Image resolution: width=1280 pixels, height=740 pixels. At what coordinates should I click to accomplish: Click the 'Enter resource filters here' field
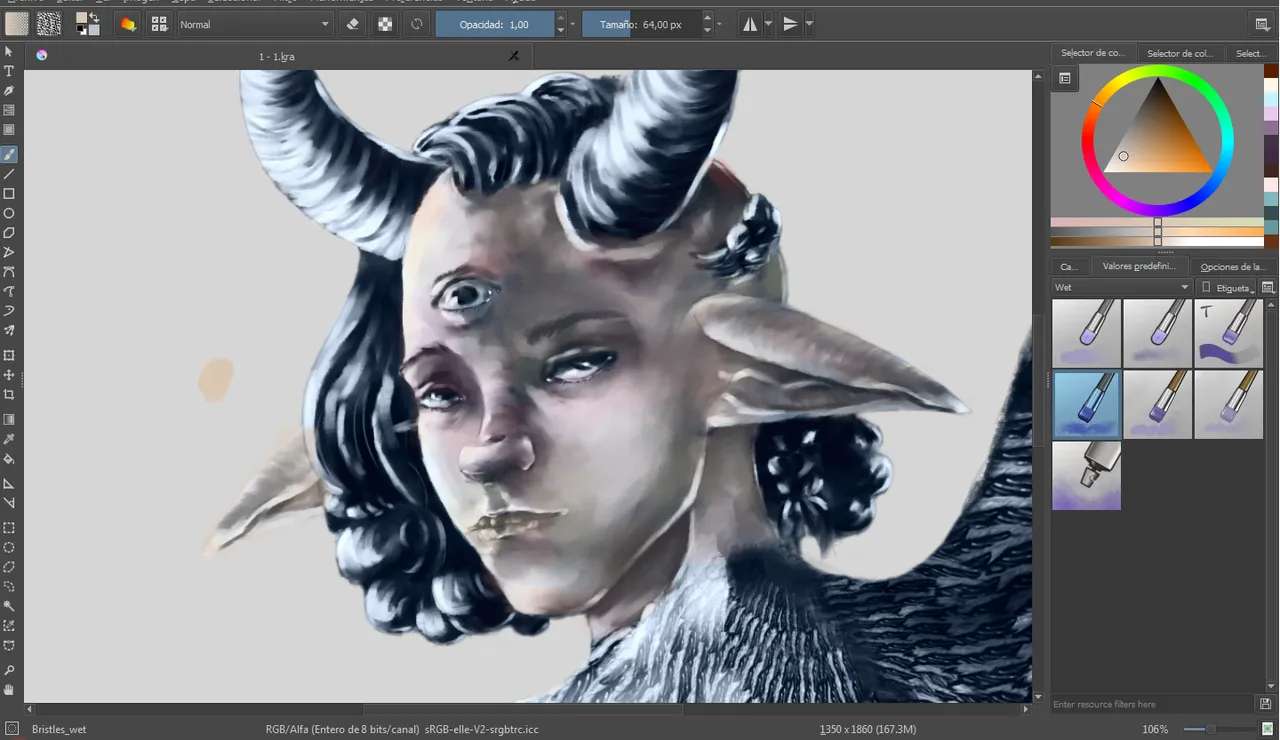click(1153, 704)
